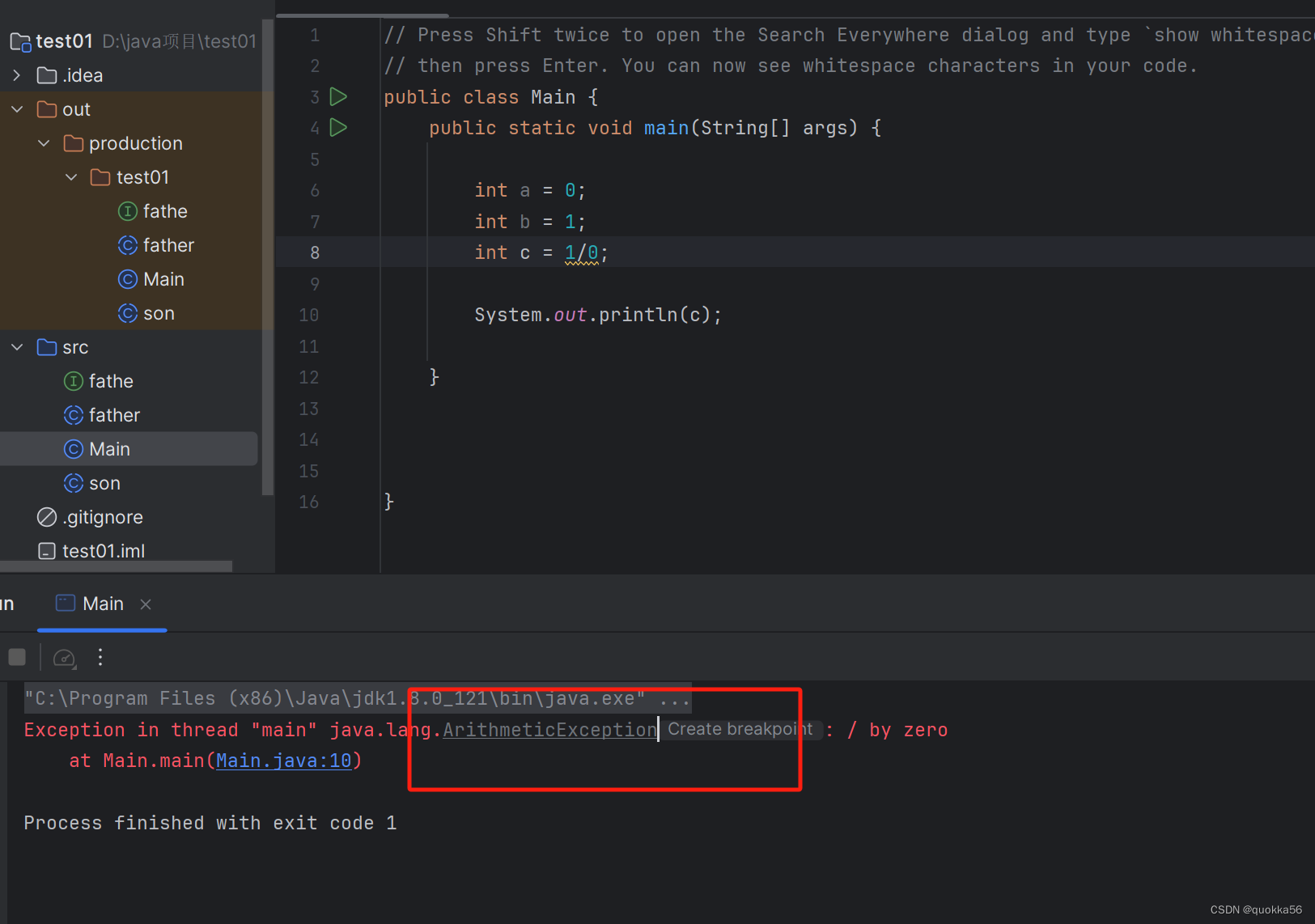
Task: Stop the running process in Run toolbar
Action: (x=17, y=657)
